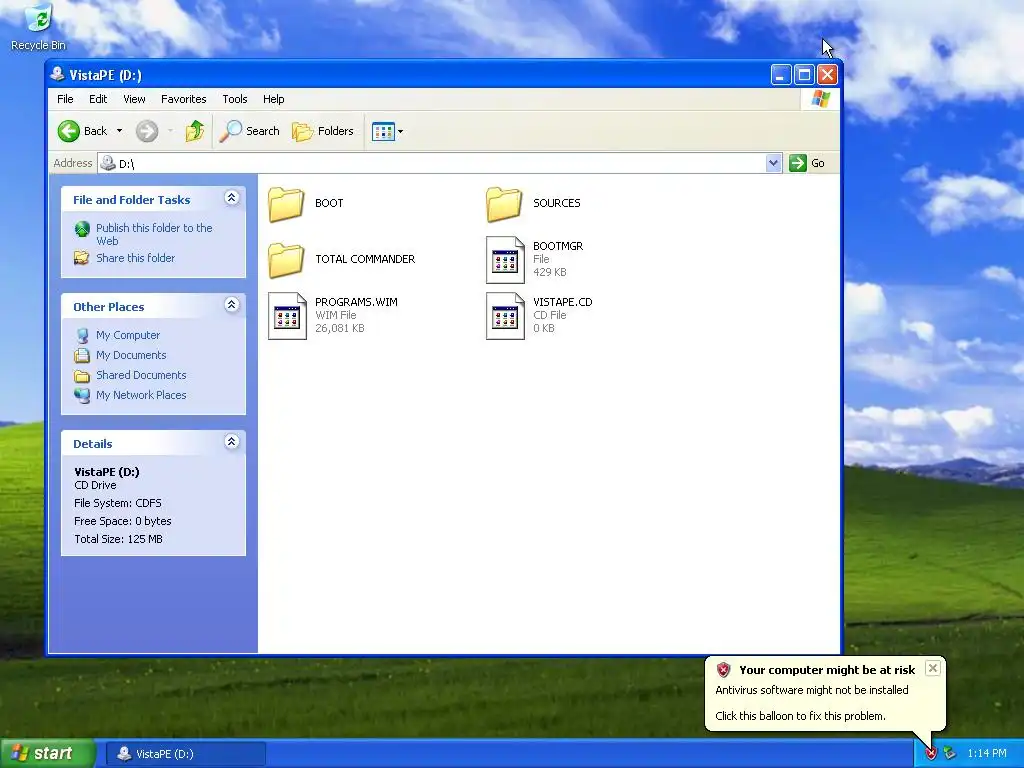Collapse the File and Folder Tasks panel
Image resolution: width=1024 pixels, height=768 pixels.
(x=231, y=198)
